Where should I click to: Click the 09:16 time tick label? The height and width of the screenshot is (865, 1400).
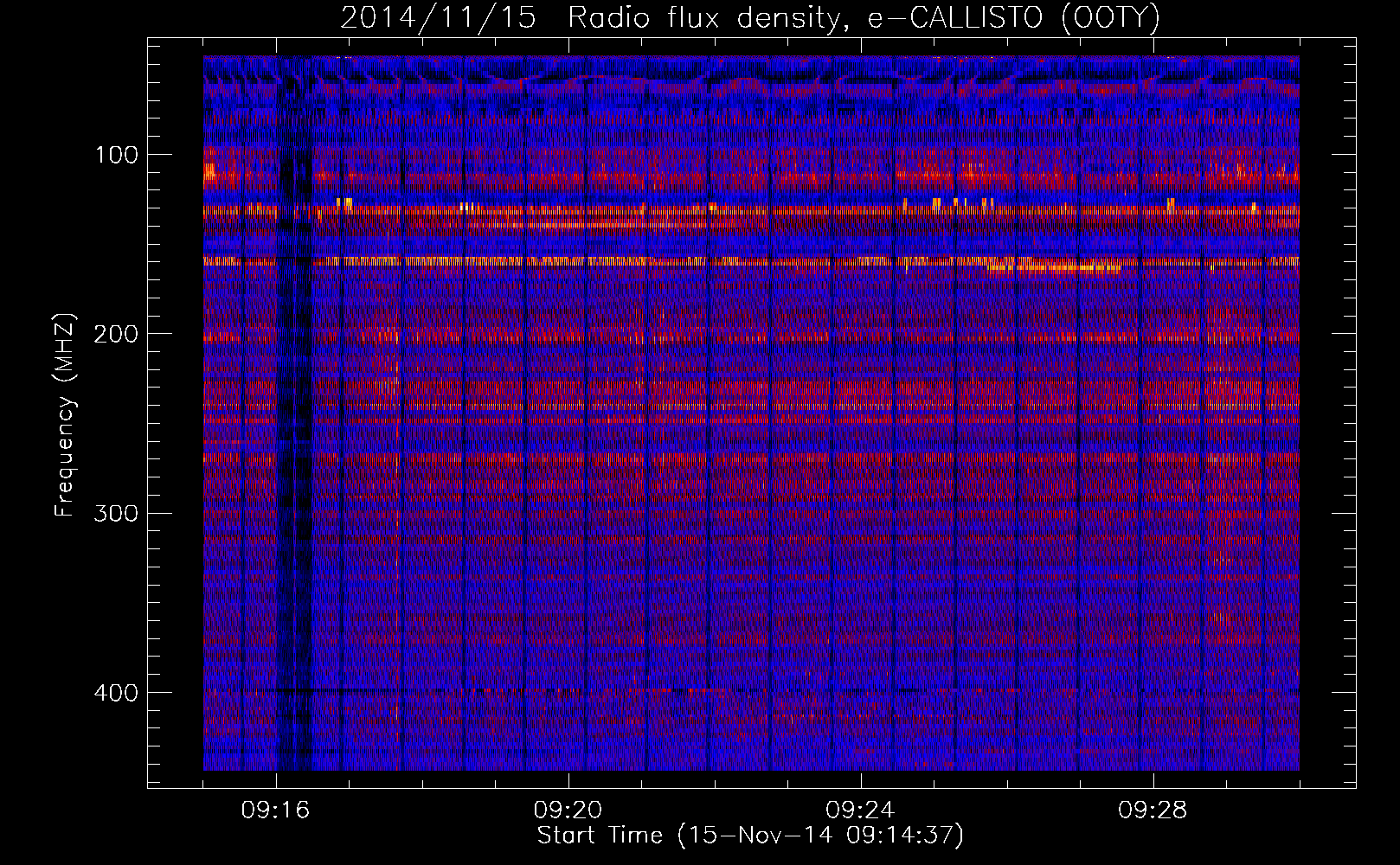276,811
